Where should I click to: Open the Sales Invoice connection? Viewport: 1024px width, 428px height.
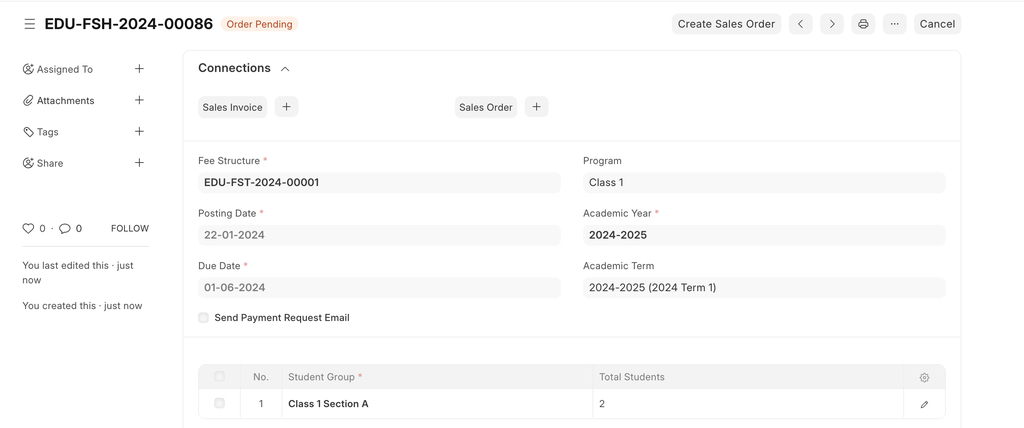point(232,107)
